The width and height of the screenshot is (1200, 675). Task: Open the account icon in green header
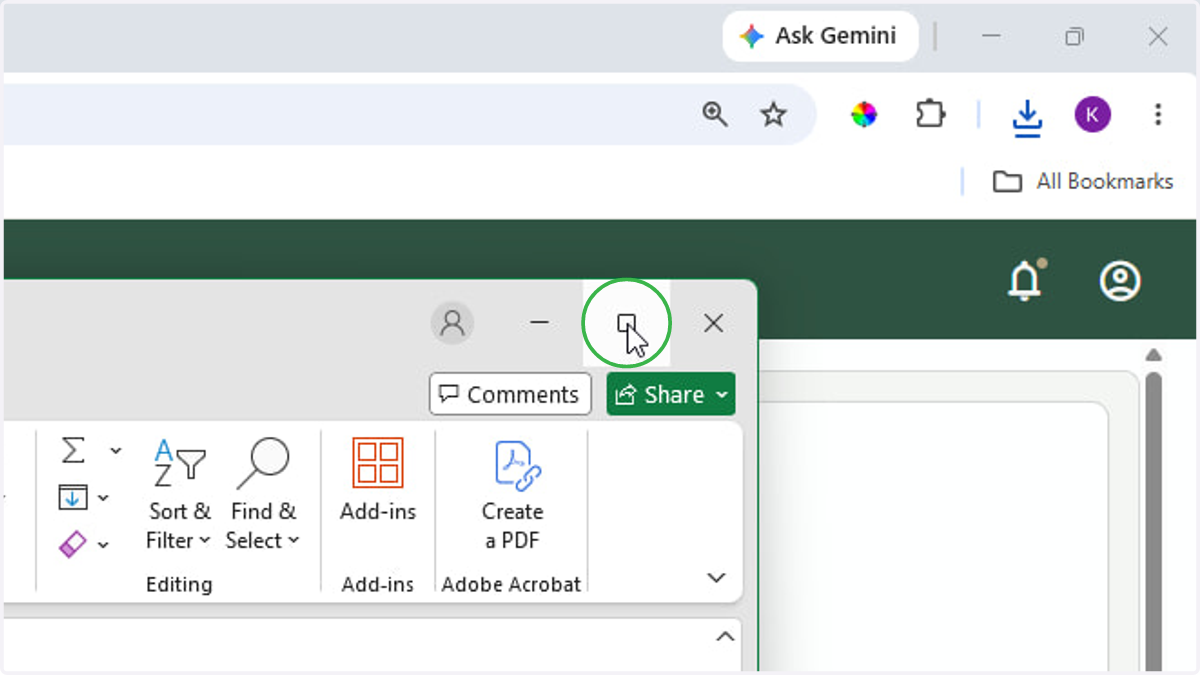coord(1120,281)
